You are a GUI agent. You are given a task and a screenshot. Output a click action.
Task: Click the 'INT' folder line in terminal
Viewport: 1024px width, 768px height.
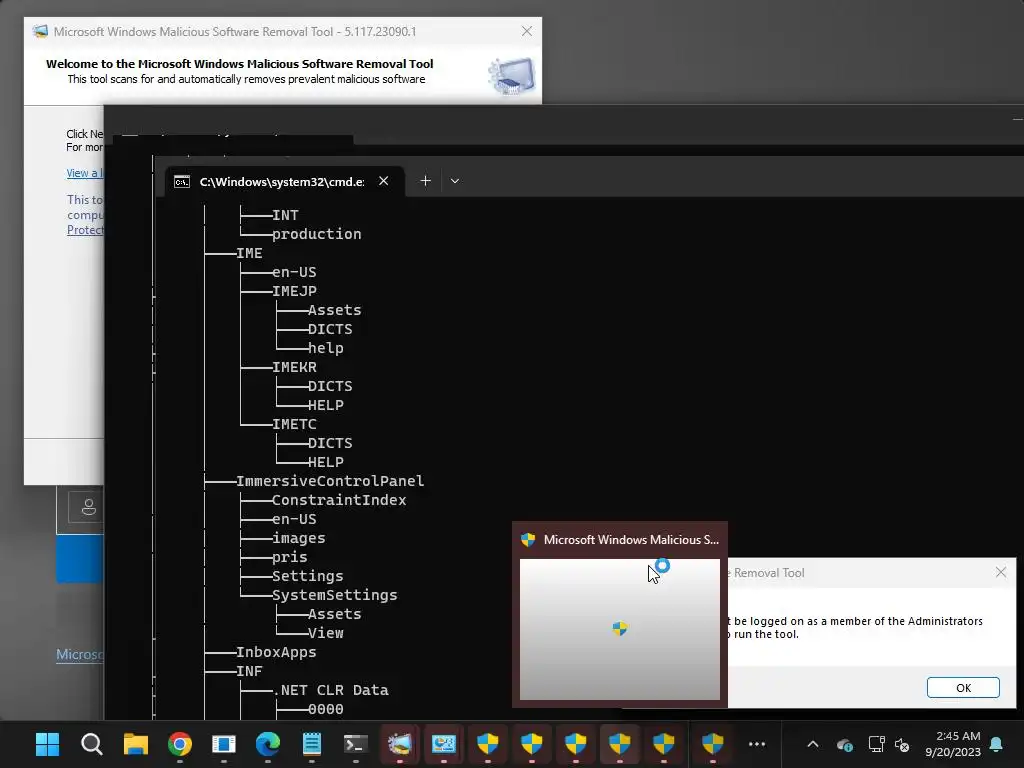click(285, 215)
